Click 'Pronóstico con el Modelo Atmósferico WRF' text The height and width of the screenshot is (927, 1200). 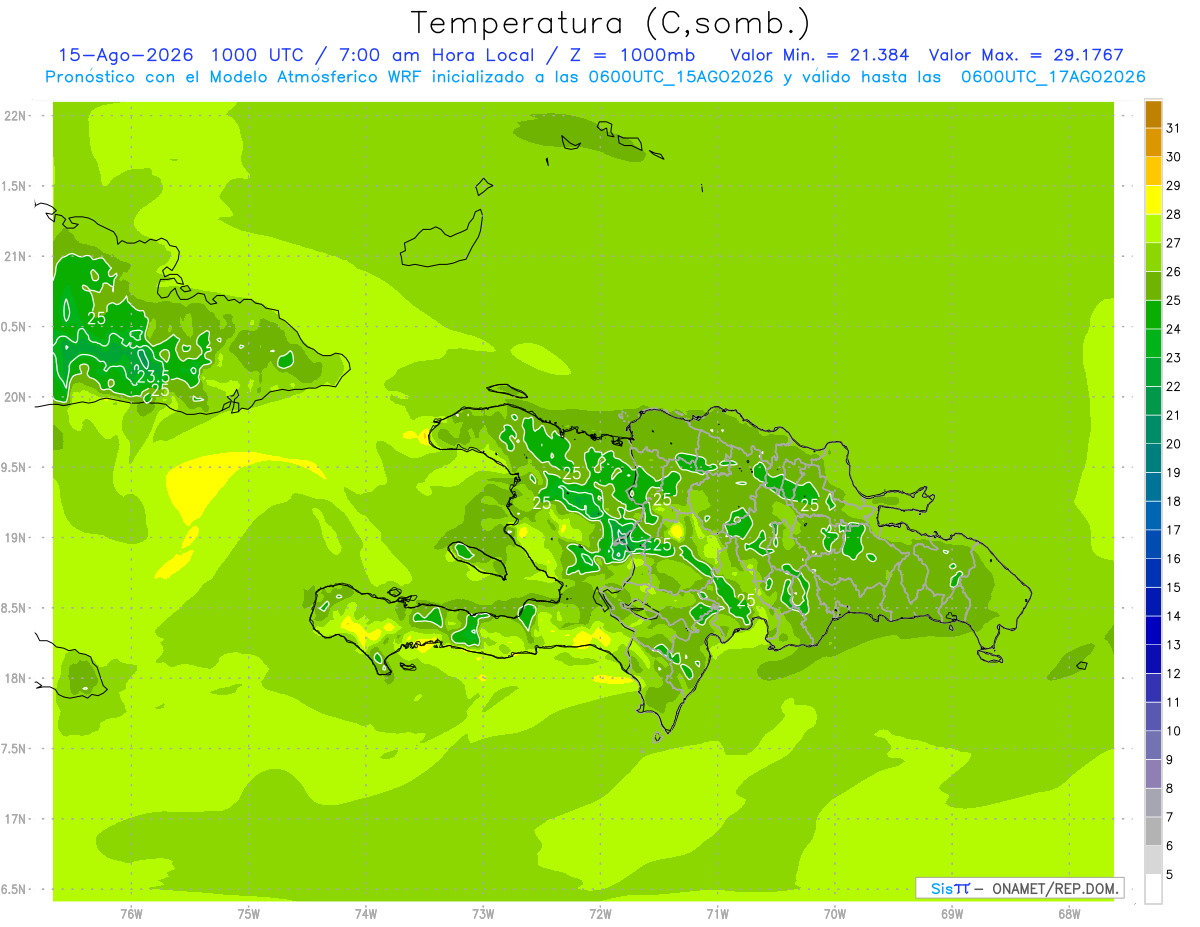coord(234,77)
